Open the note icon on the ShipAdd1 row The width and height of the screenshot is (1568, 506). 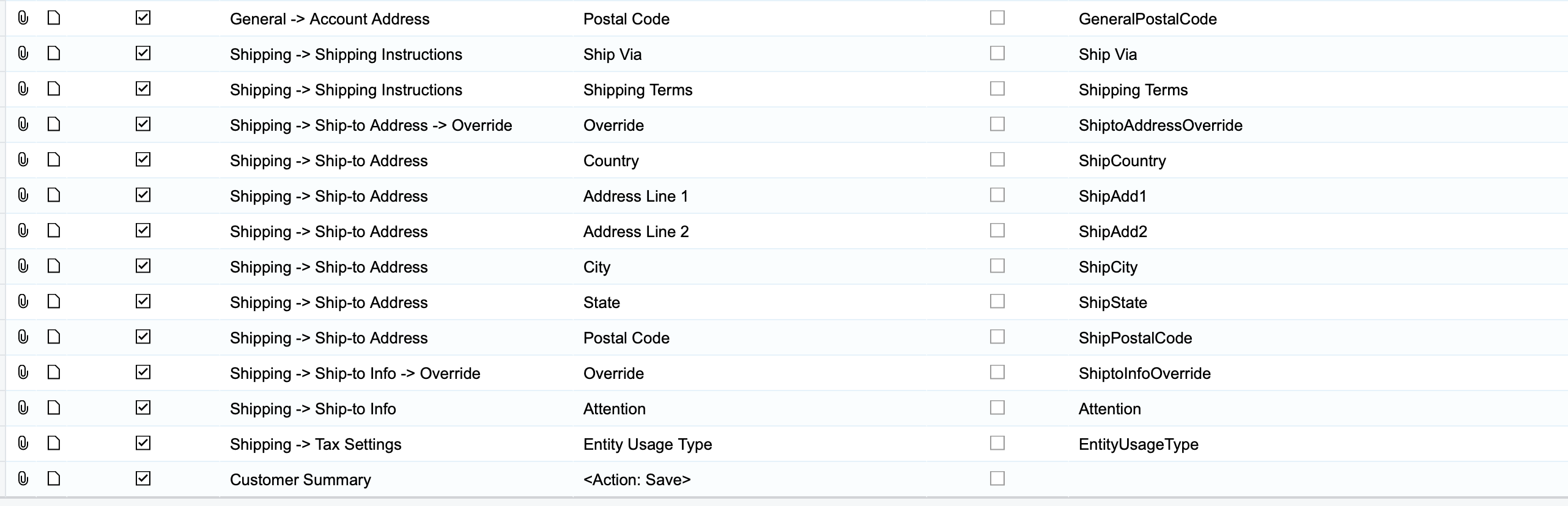pyautogui.click(x=54, y=196)
